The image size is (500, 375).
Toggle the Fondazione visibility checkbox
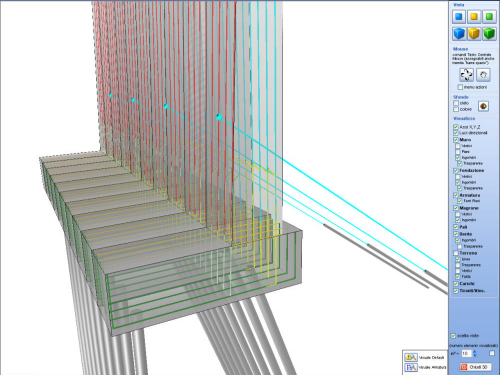(456, 170)
